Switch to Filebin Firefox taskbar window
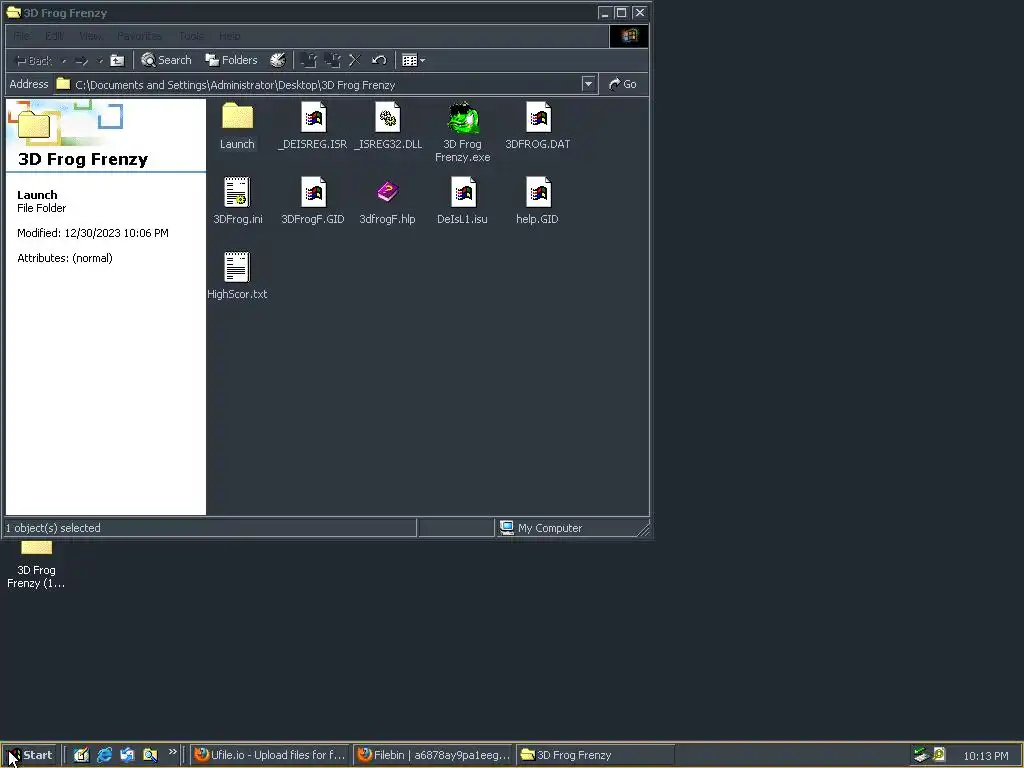Image resolution: width=1024 pixels, height=768 pixels. 434,755
